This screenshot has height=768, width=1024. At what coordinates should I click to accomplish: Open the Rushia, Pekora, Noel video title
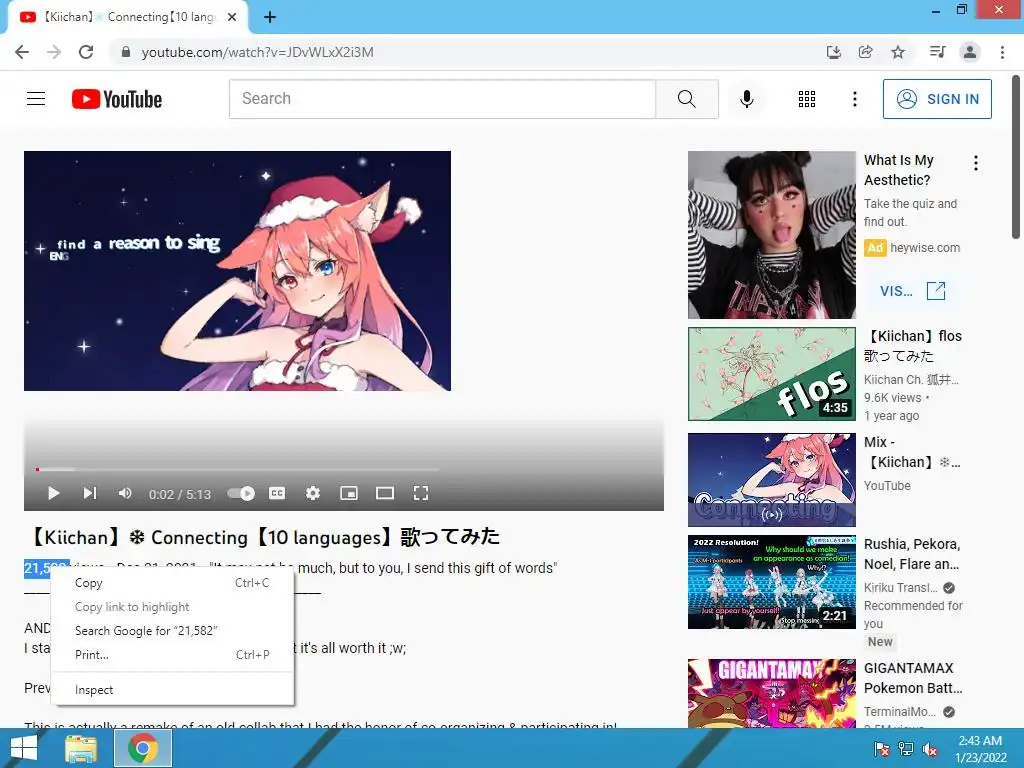coord(912,554)
